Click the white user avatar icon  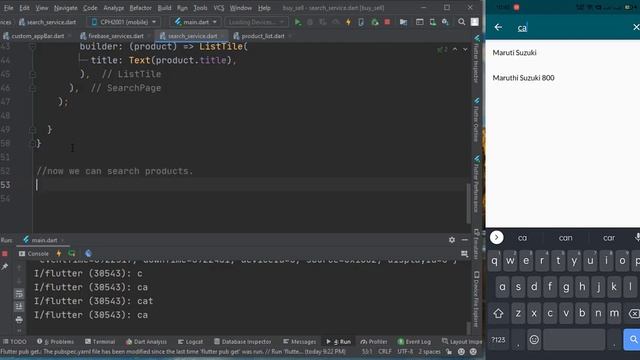click(474, 22)
